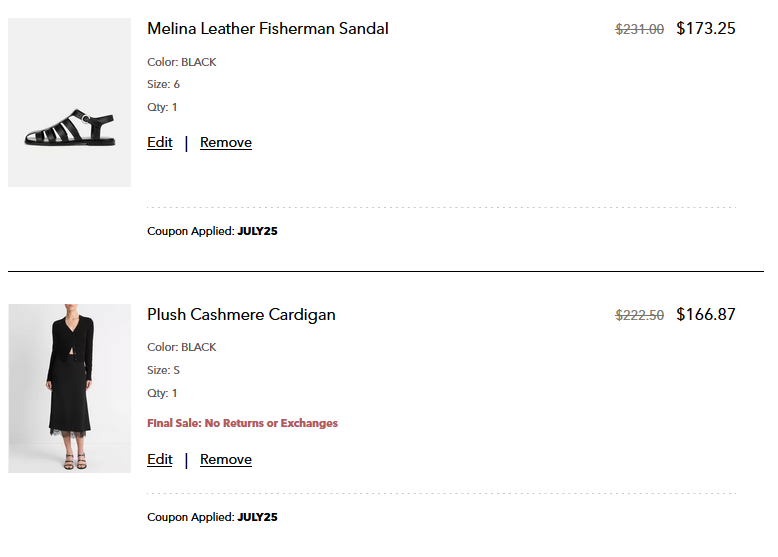Screen dimensions: 778x557
Task: Select the $173.25 discounted sandal price
Action: click(706, 29)
